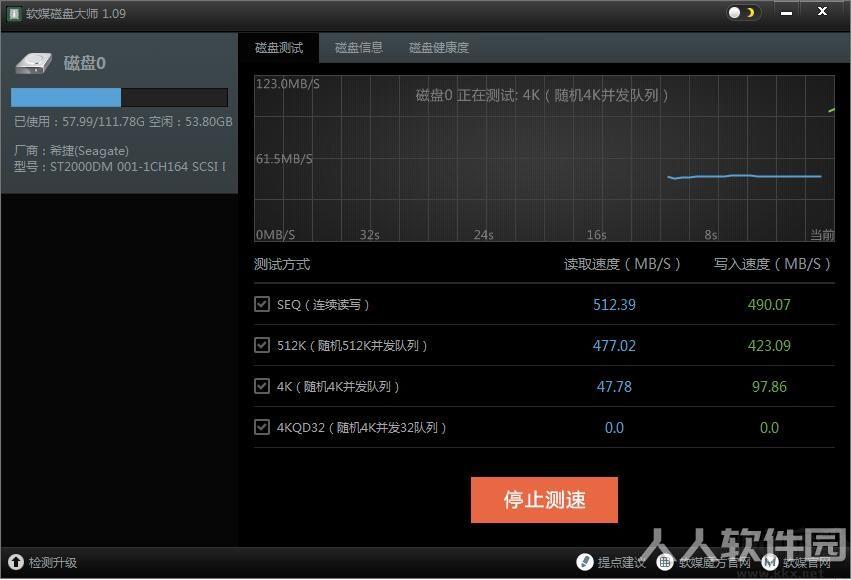Minimize the disk master window
Screen dimensions: 851x580
[786, 12]
